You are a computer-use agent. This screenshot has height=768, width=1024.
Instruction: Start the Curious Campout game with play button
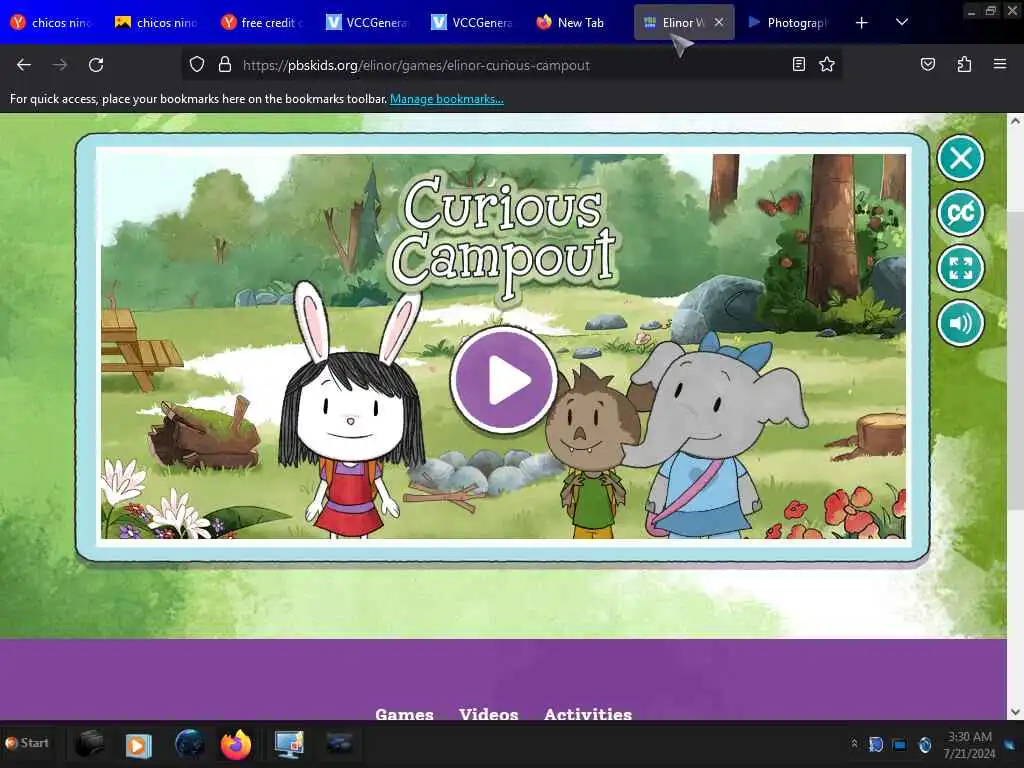coord(504,379)
